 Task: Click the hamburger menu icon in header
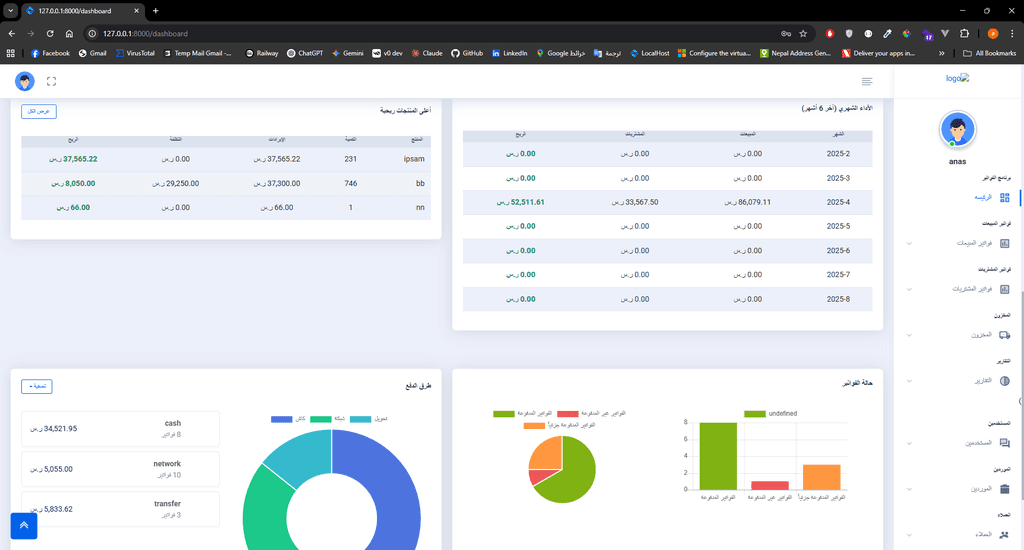866,81
